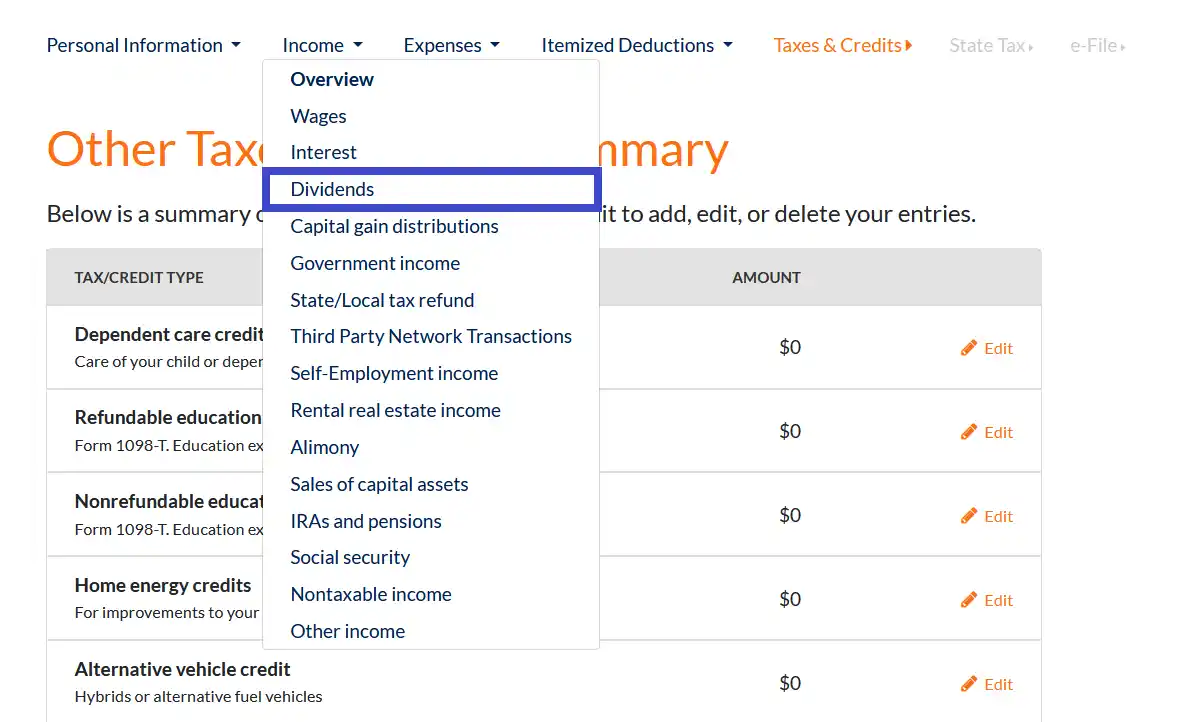Open Third Party Network Transactions
The height and width of the screenshot is (722, 1179).
coord(431,336)
